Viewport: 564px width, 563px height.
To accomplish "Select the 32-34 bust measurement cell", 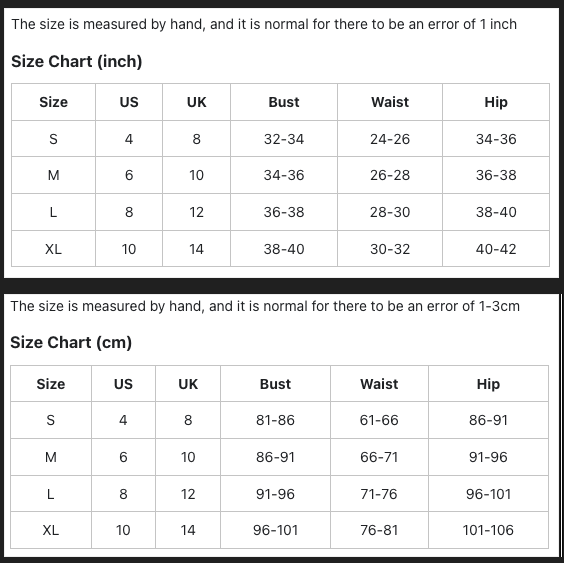I will pos(284,139).
